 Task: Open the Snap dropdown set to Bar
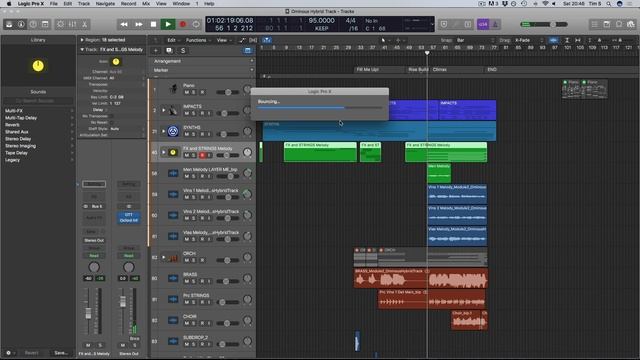click(x=475, y=40)
